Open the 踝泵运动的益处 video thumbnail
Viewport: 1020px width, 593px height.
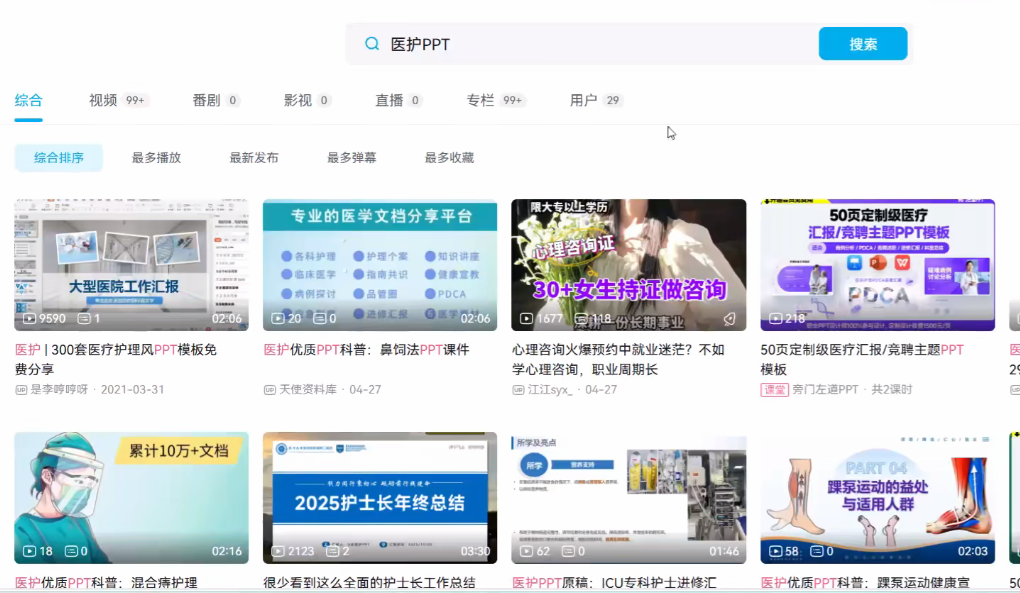pyautogui.click(x=878, y=497)
